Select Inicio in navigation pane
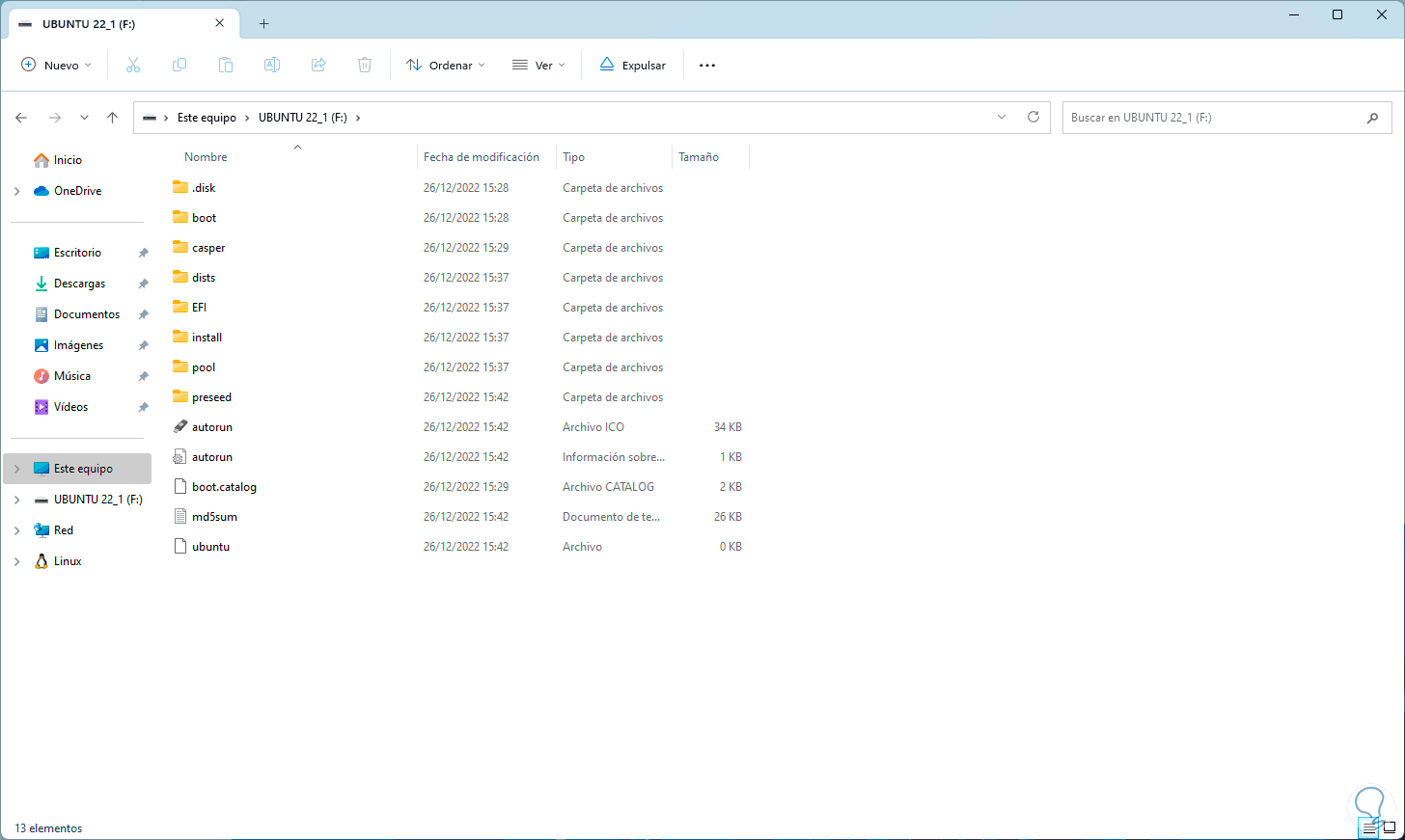 tap(68, 160)
